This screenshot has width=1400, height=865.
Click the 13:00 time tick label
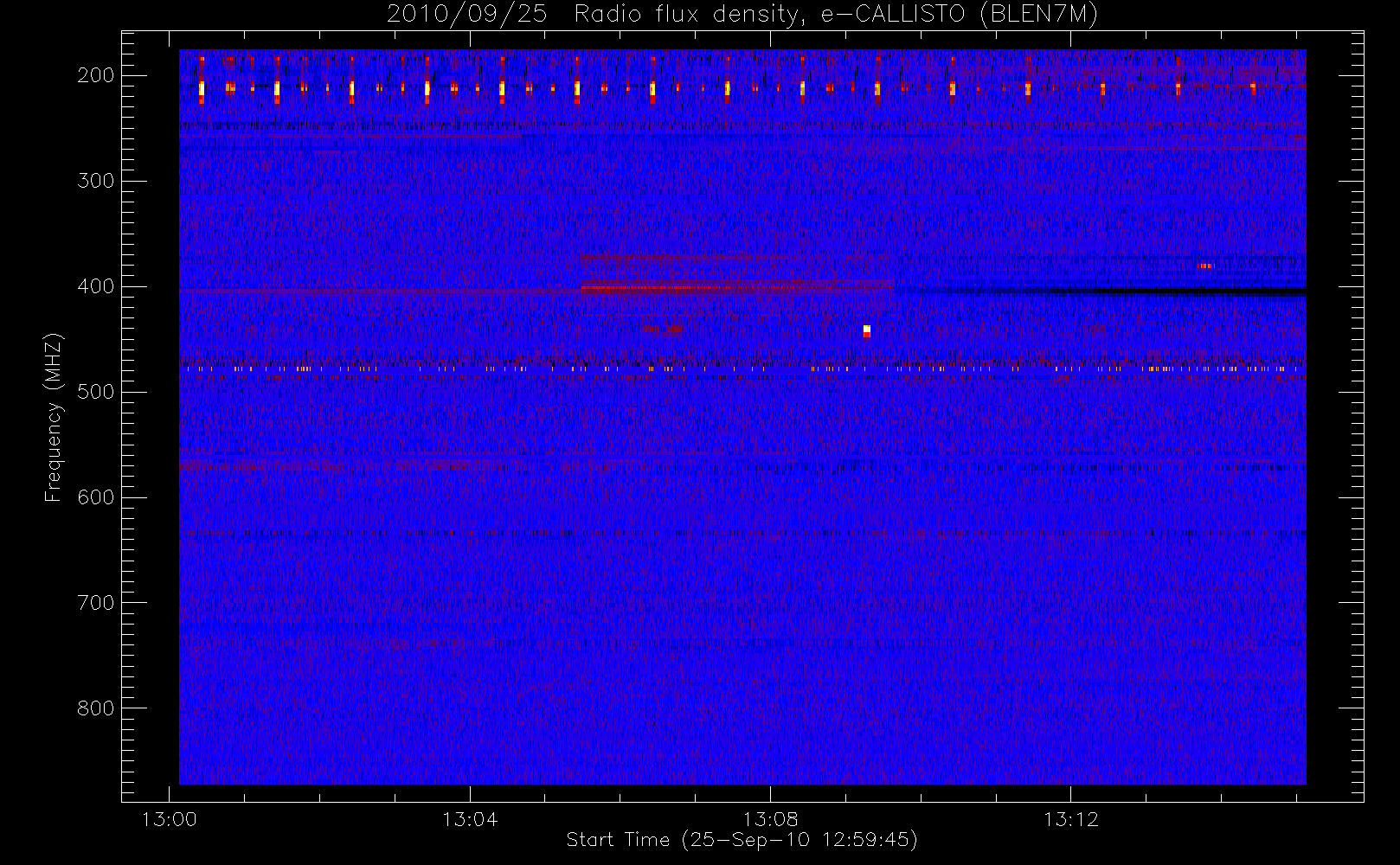(169, 819)
